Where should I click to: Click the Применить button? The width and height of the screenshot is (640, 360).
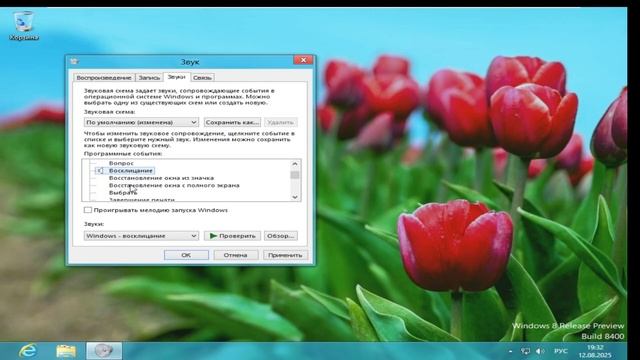(285, 255)
